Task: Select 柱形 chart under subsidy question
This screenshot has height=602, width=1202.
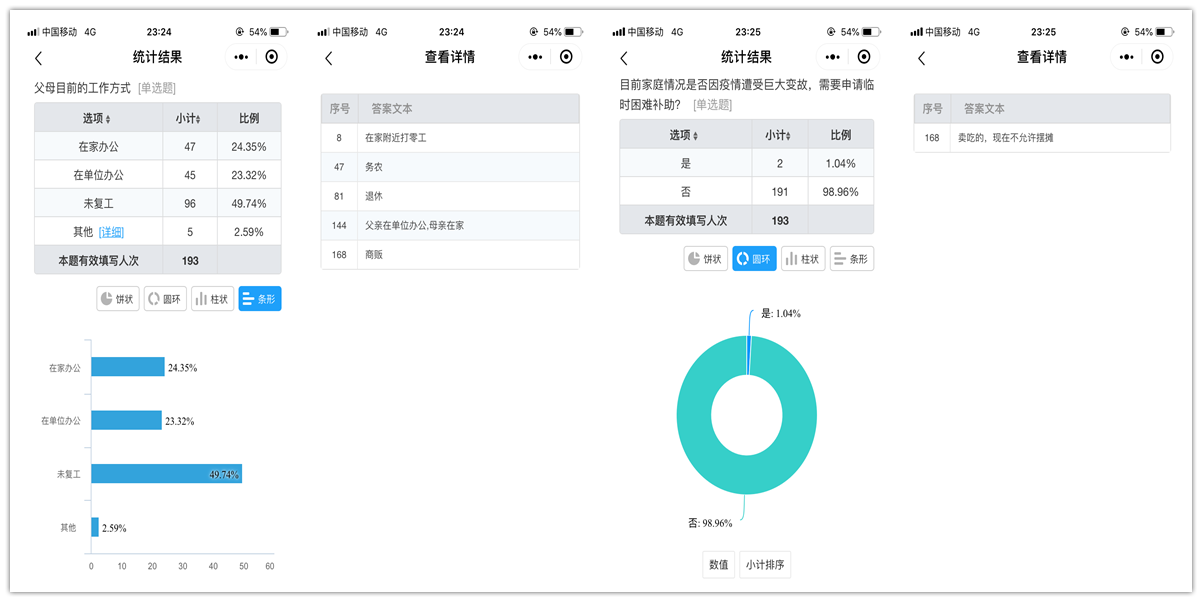Action: [803, 259]
